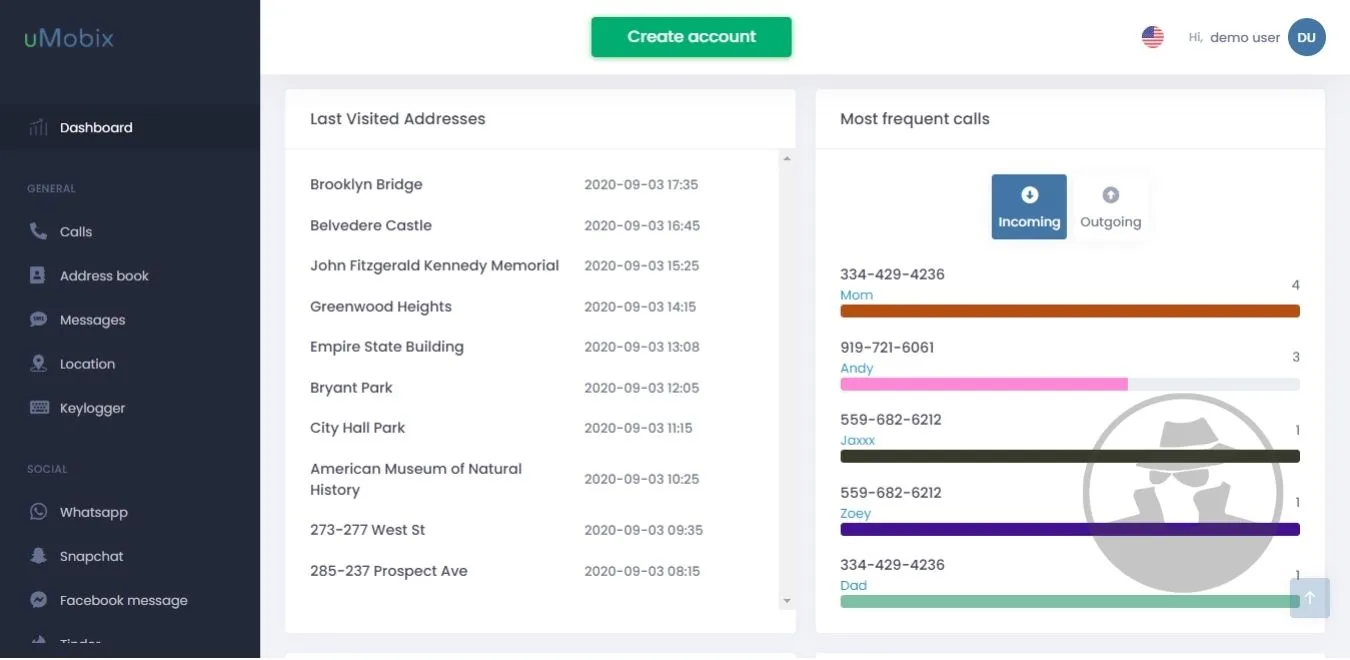
Task: Switch to Incoming calls tab
Action: 1029,207
